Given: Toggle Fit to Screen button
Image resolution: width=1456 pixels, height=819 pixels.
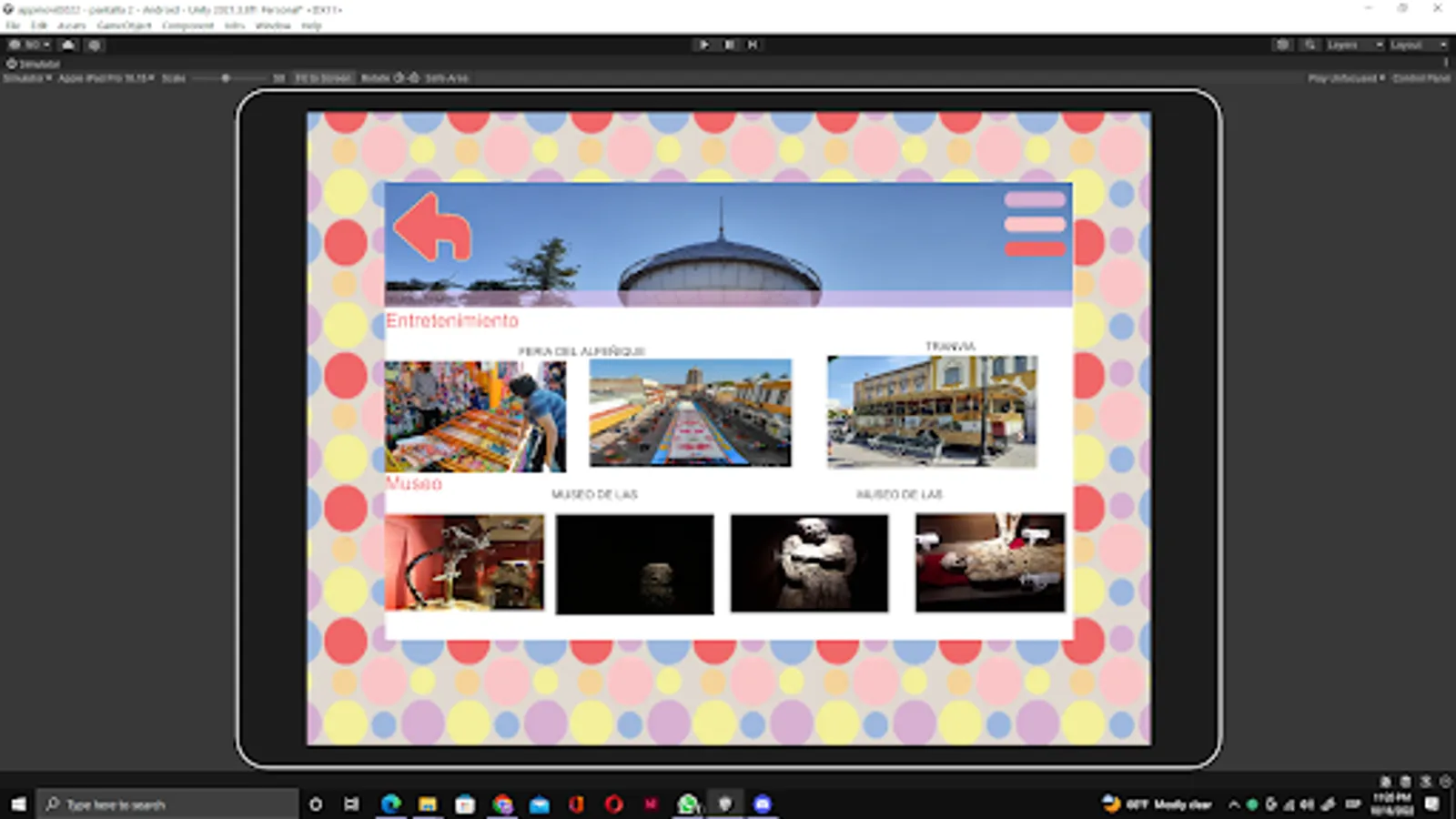Looking at the screenshot, I should pyautogui.click(x=323, y=78).
